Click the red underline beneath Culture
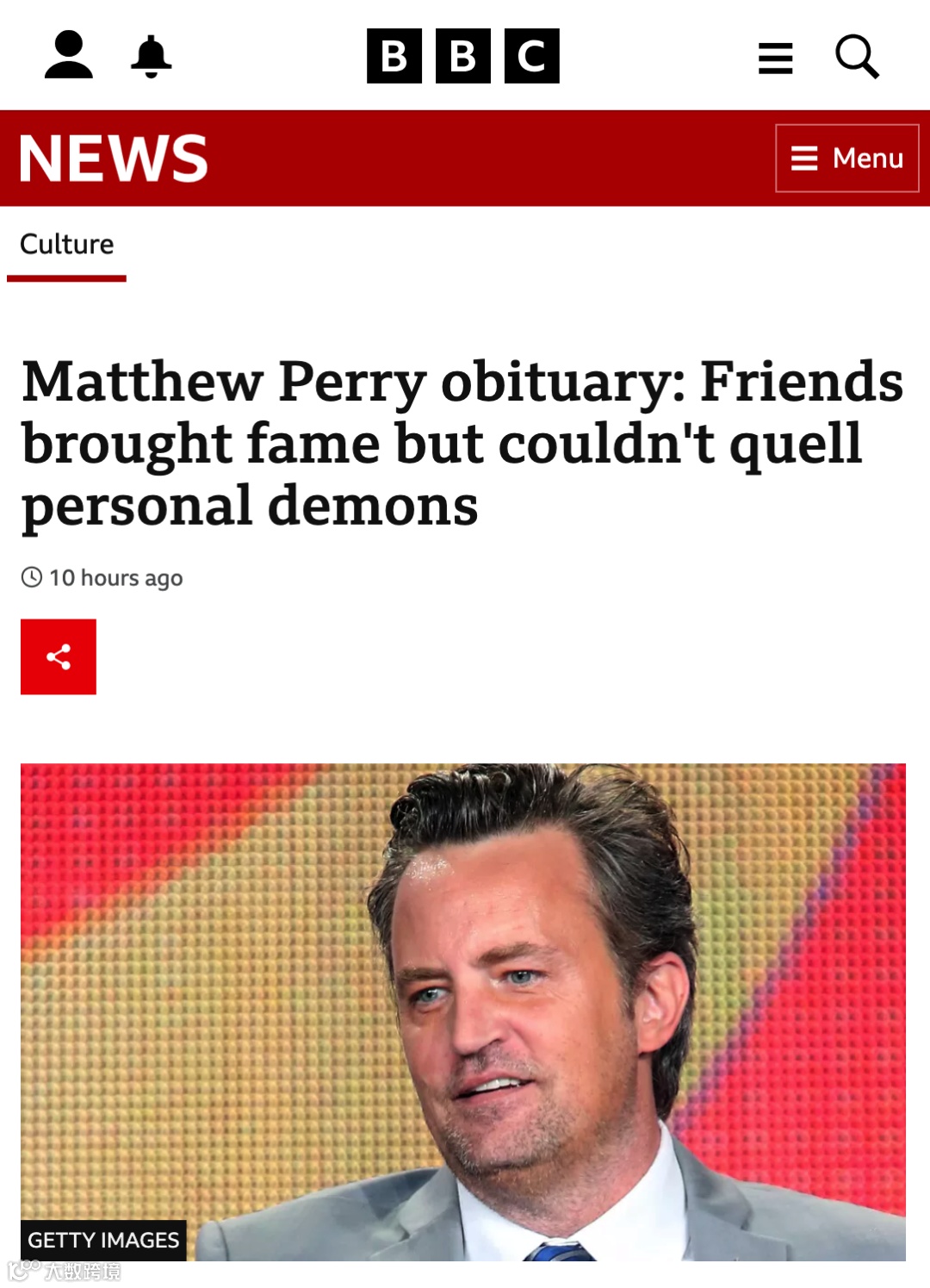The image size is (930, 1288). pos(67,279)
